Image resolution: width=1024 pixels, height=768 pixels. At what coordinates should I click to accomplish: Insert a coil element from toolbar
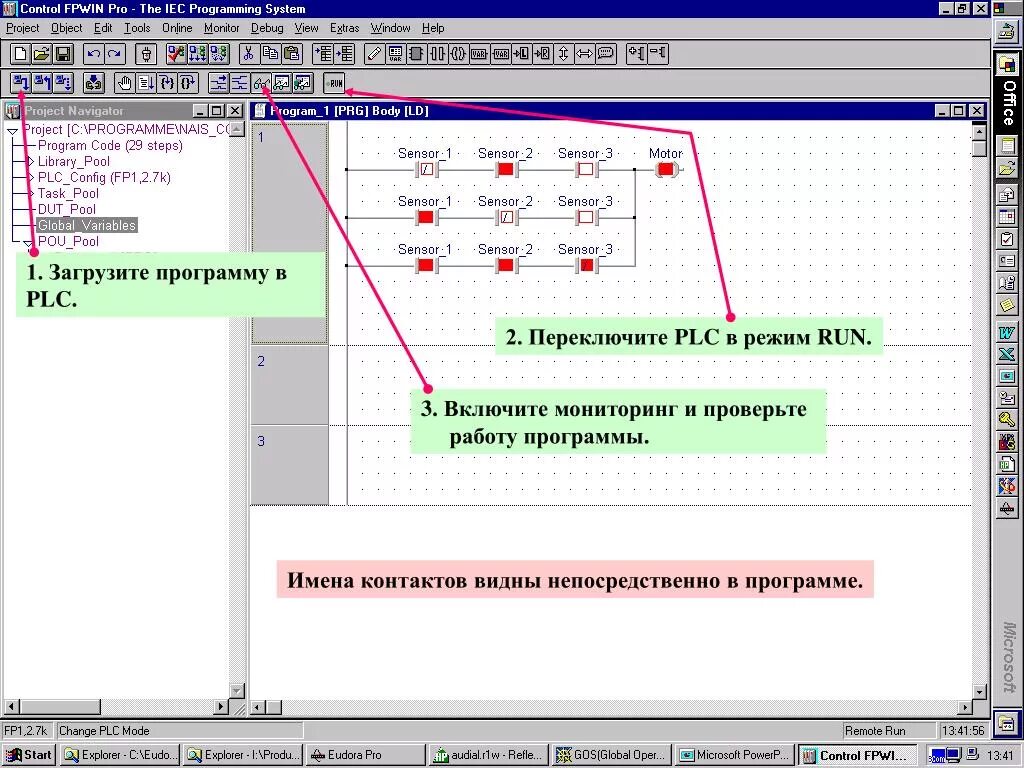(x=458, y=54)
